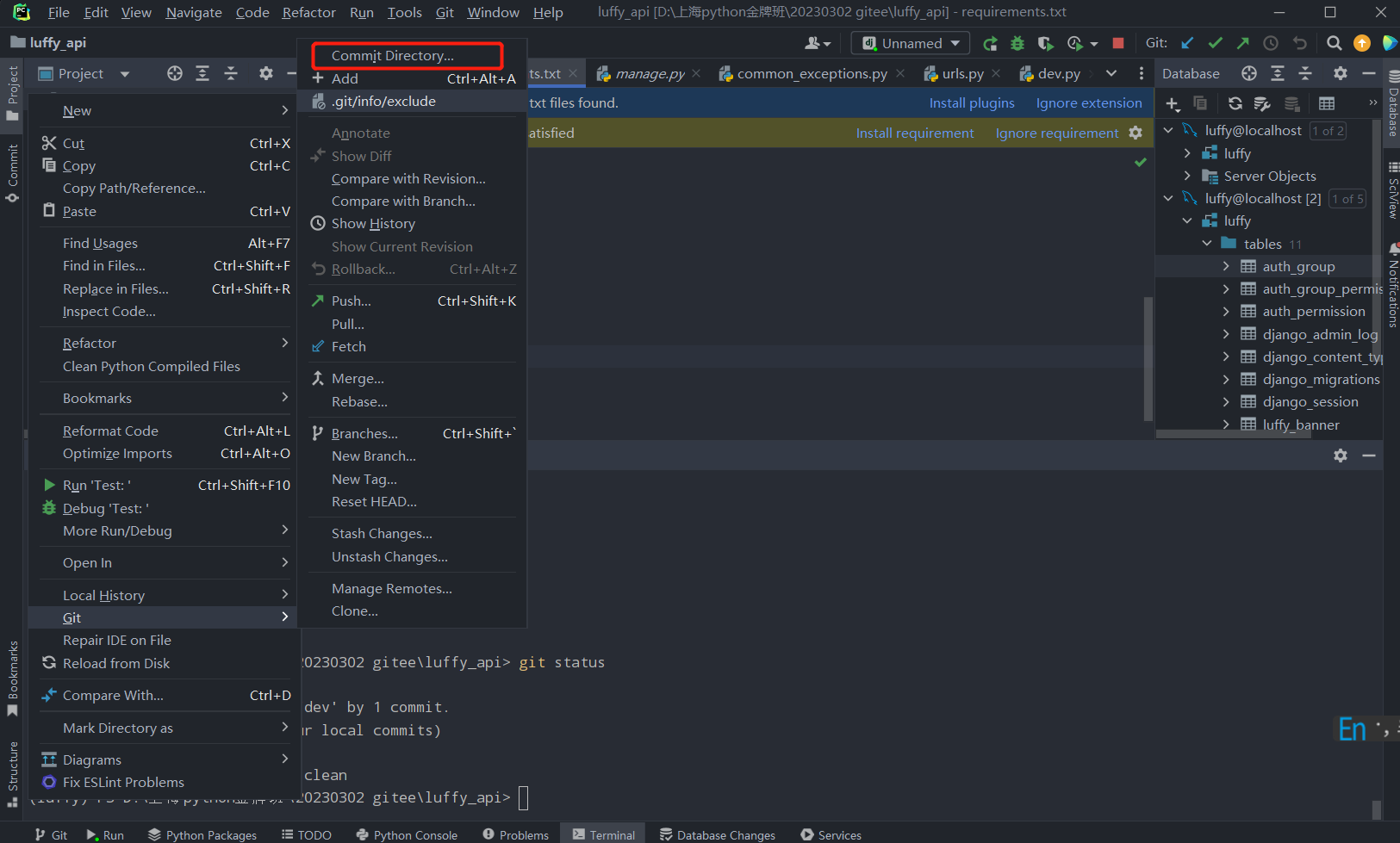Expand luffy schema under luffy@localhost
Screen dimensions: 1400x843
click(1187, 153)
